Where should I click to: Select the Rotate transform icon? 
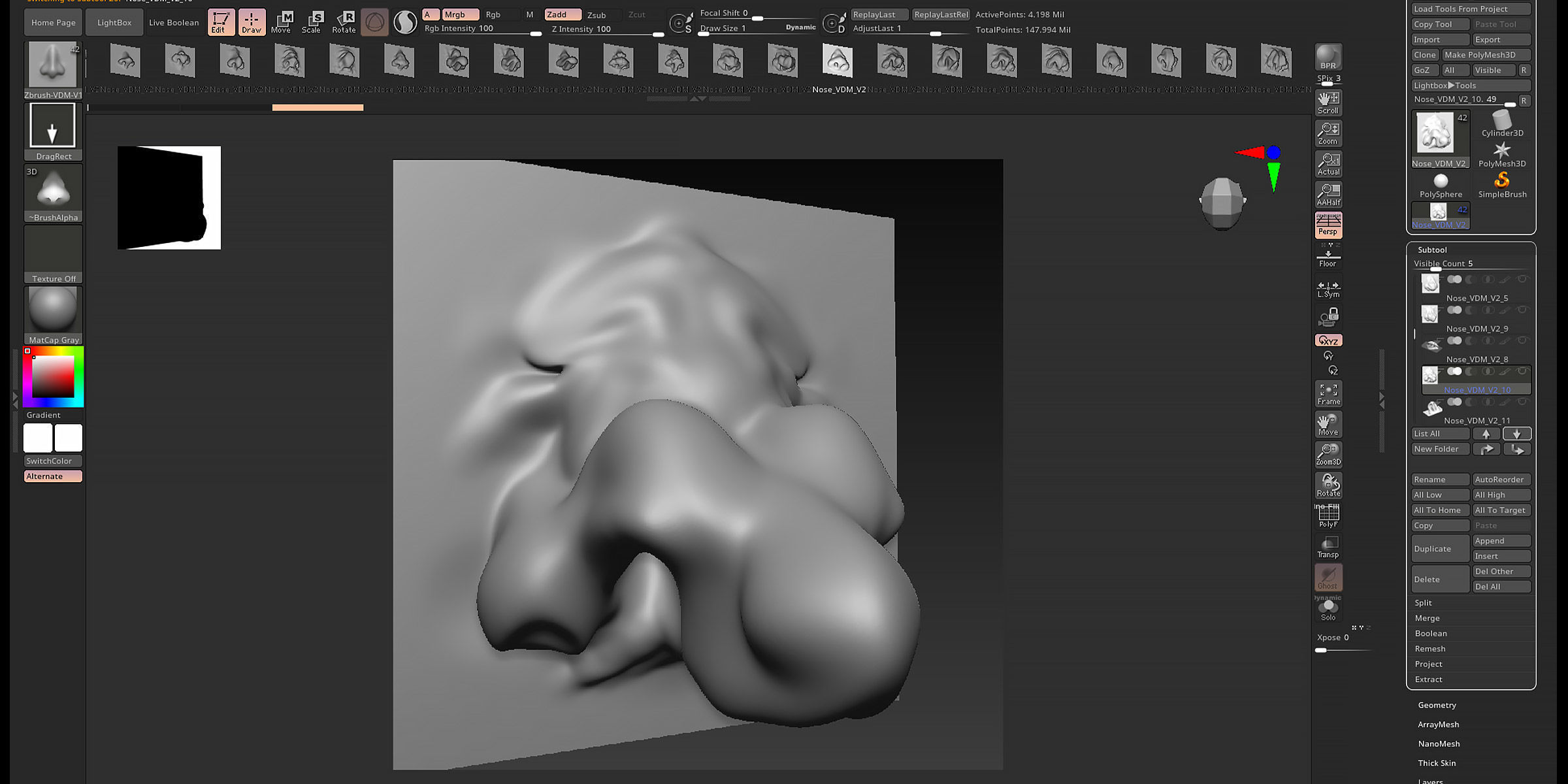coord(344,22)
